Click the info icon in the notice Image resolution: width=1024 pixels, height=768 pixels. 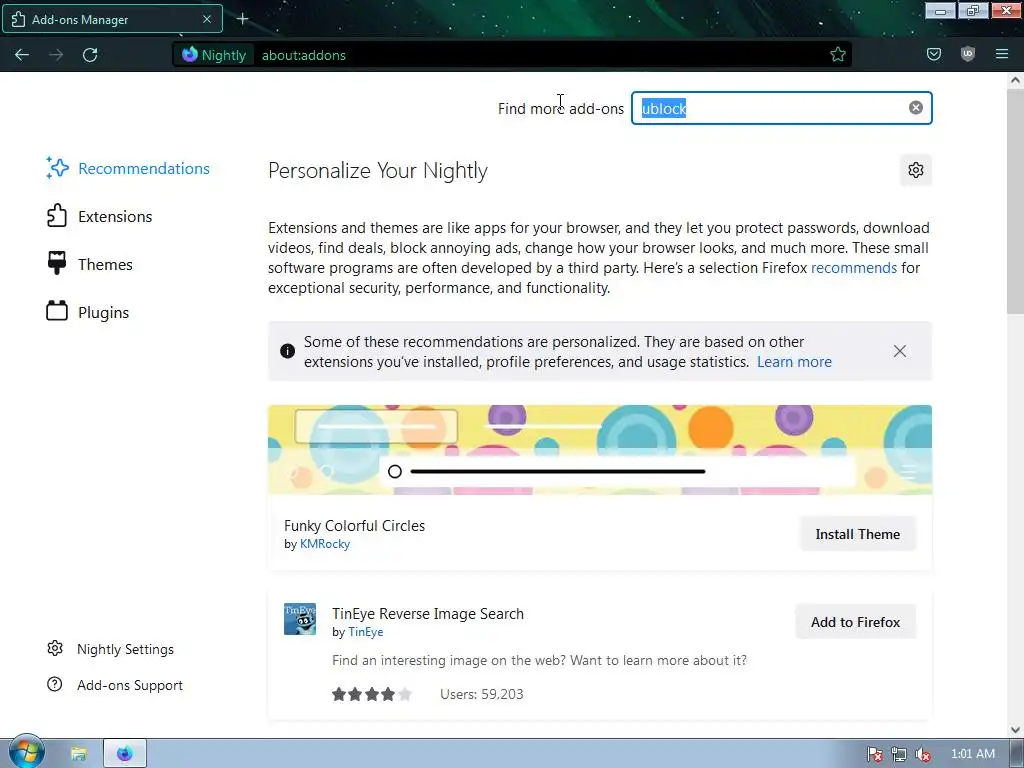[287, 351]
